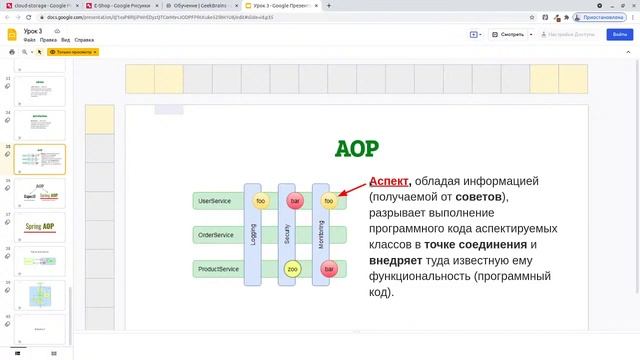
Task: Expand the Смотреть dropdown arrow
Action: tap(531, 35)
